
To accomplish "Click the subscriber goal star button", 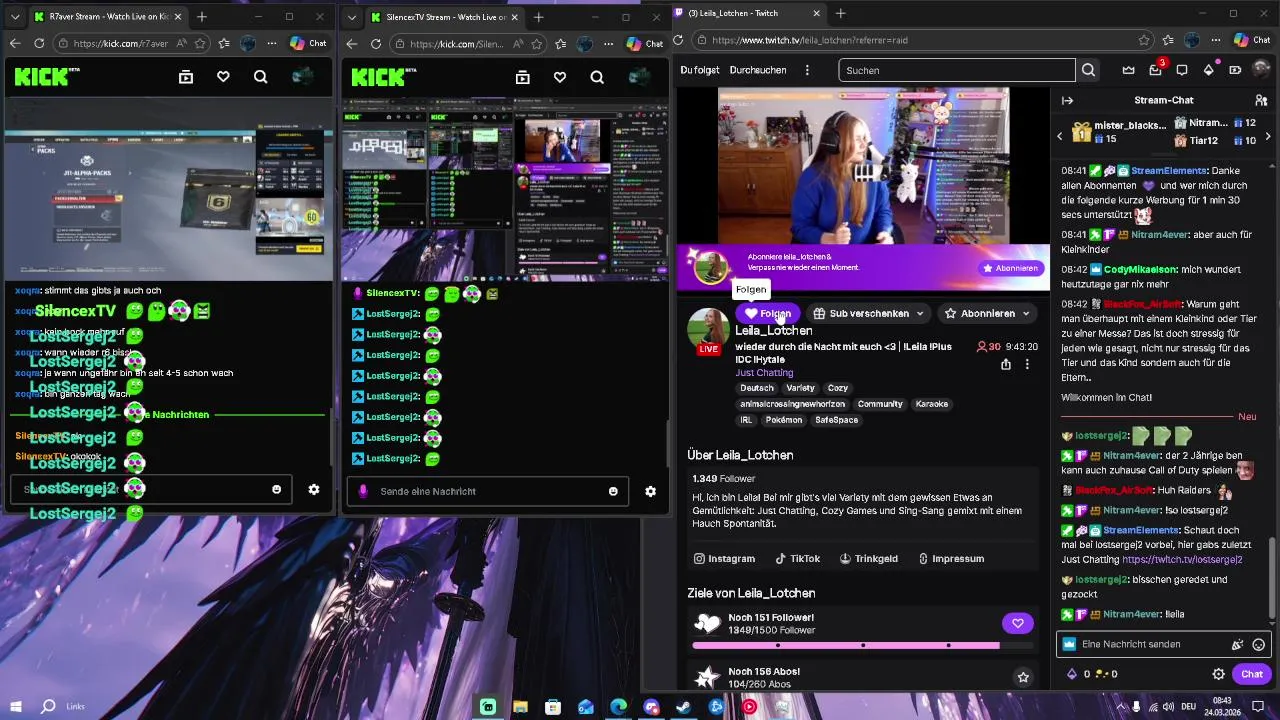I will click(1023, 677).
